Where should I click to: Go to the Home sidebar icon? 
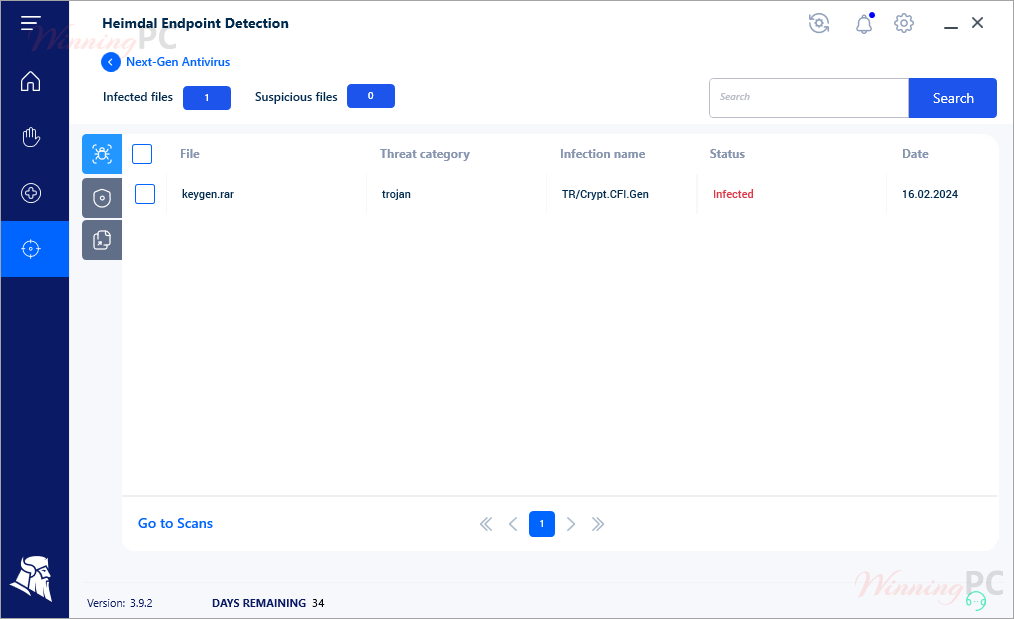(x=30, y=81)
